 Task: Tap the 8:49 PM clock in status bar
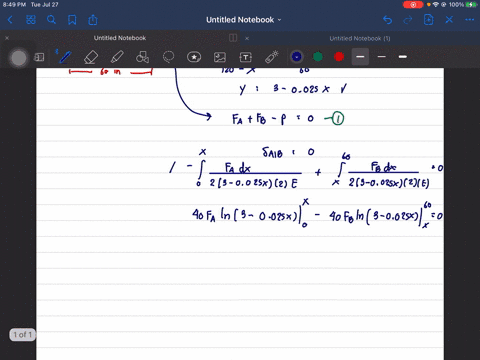[x=14, y=5]
